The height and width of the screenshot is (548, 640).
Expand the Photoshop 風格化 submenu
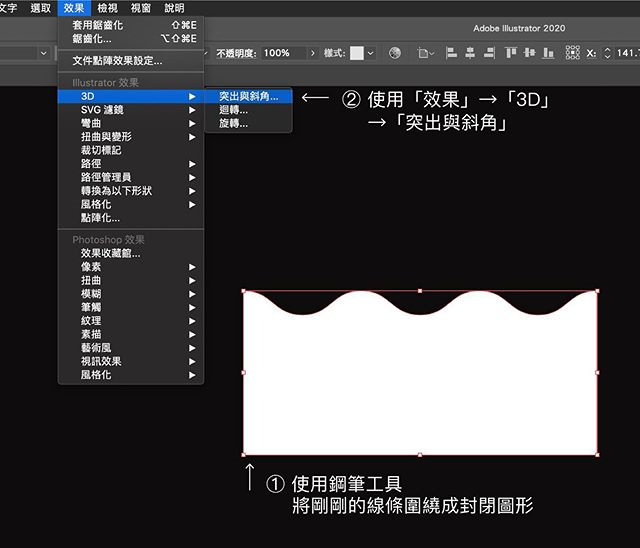click(x=131, y=375)
